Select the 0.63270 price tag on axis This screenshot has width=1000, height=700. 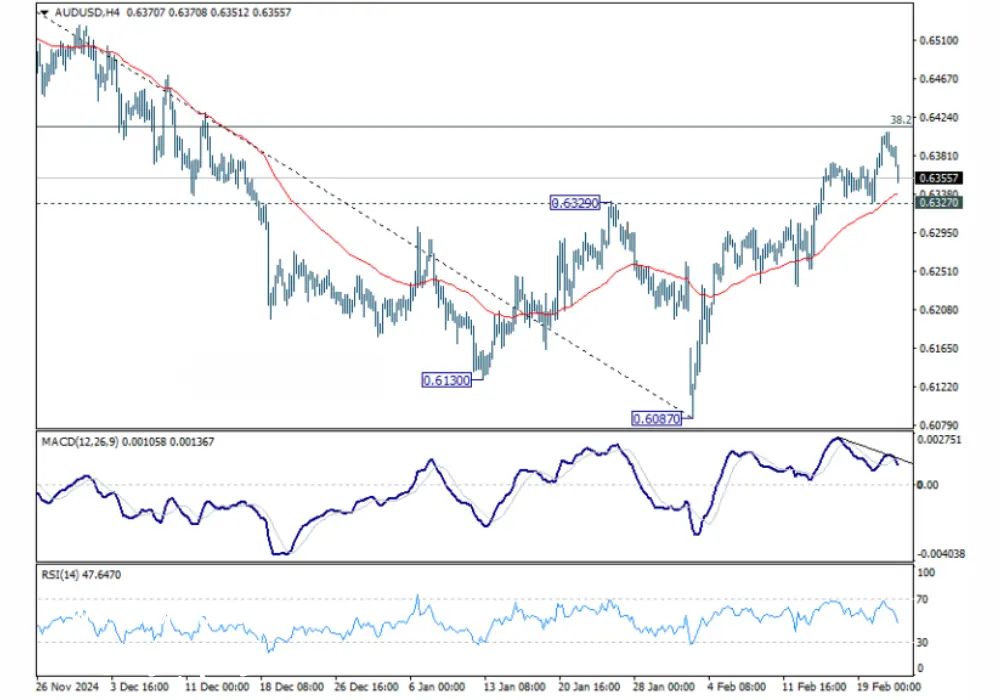click(x=940, y=202)
